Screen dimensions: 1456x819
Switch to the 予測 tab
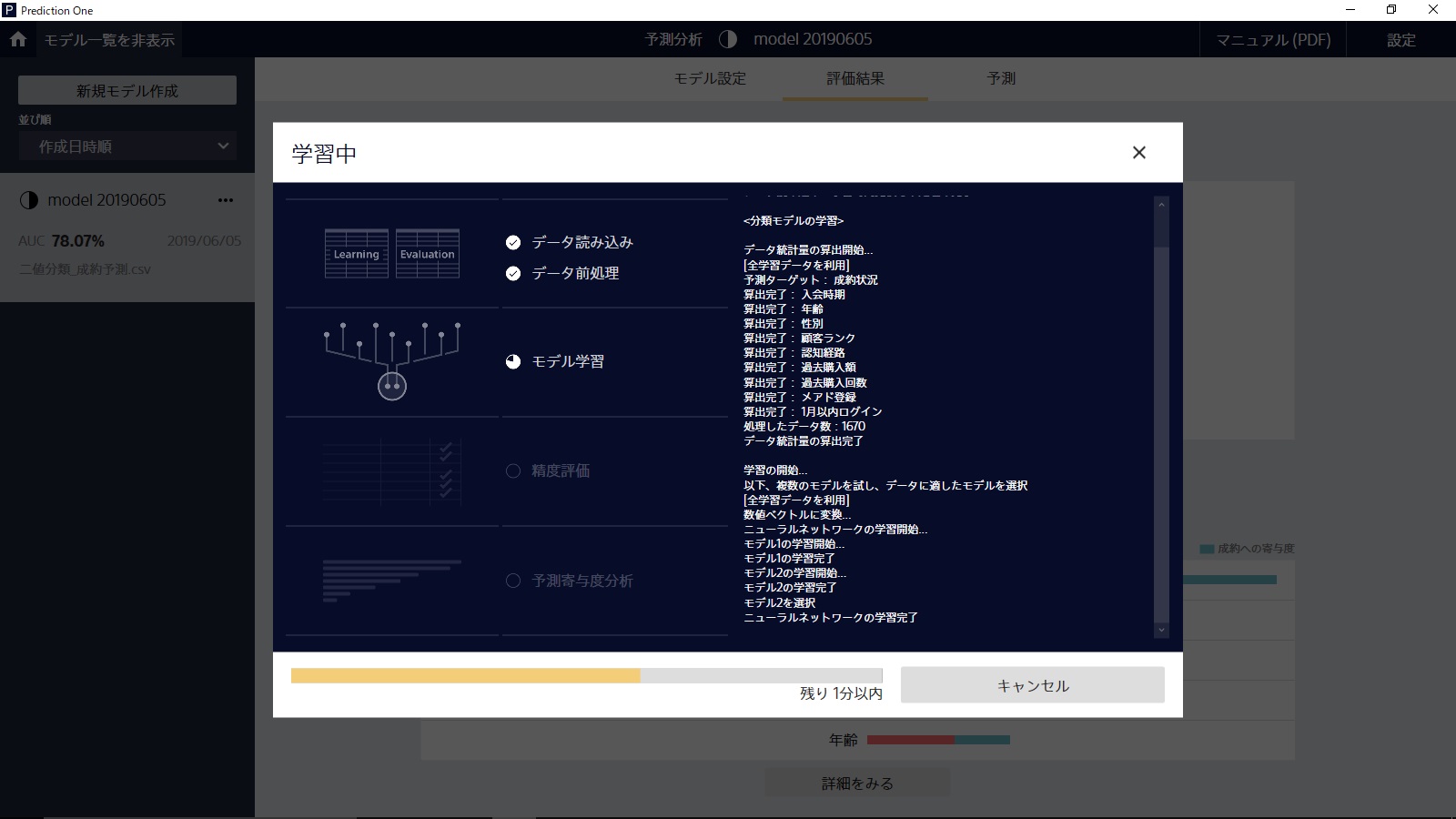[x=1001, y=79]
